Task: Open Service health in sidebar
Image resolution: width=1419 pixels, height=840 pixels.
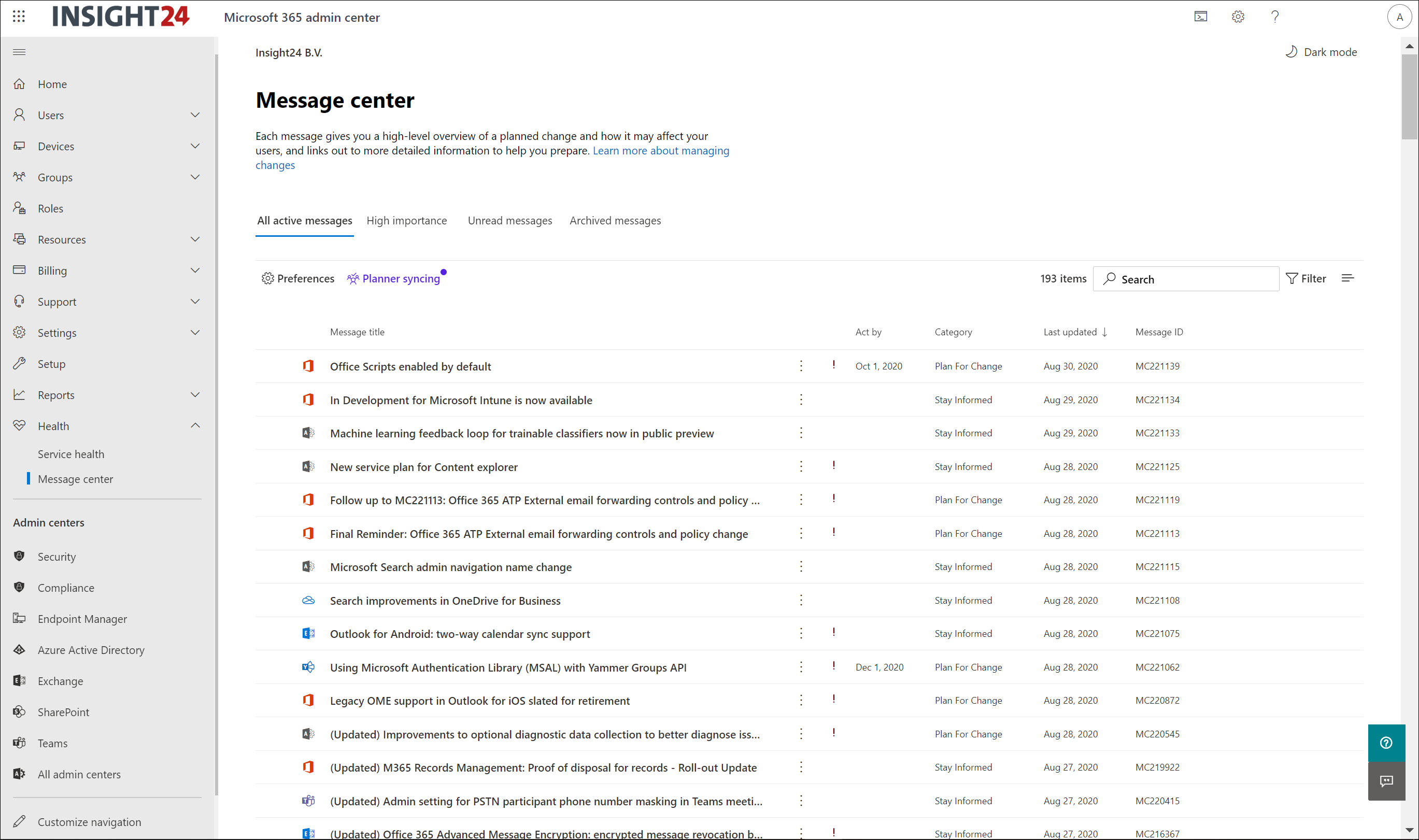Action: click(x=71, y=454)
